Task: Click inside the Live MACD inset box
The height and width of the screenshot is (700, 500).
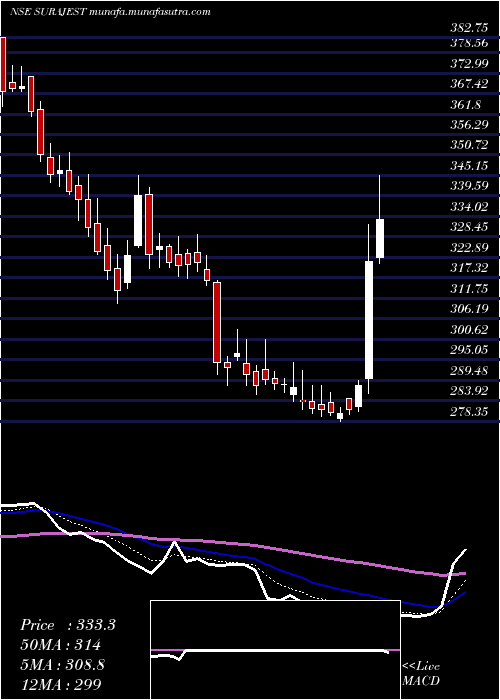Action: pos(275,650)
